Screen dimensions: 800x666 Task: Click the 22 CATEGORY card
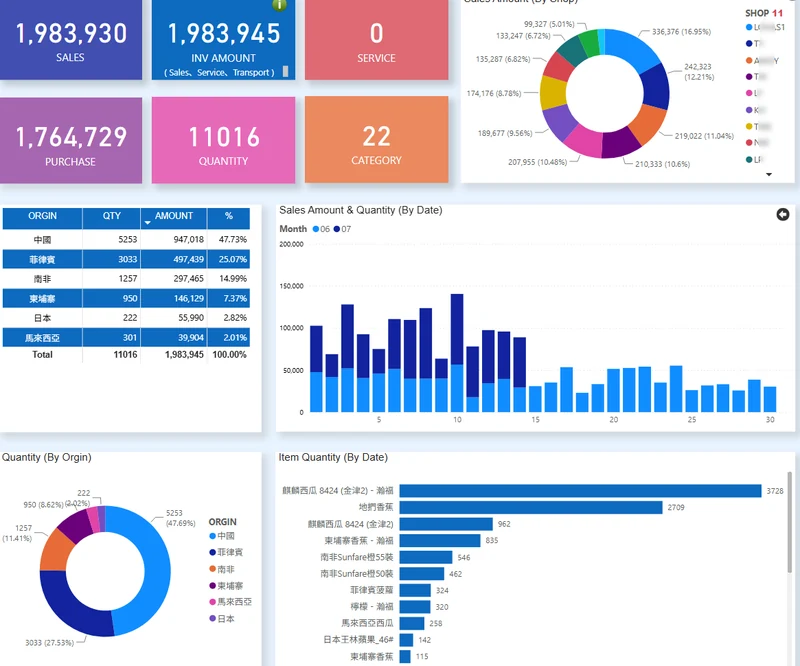coord(377,139)
